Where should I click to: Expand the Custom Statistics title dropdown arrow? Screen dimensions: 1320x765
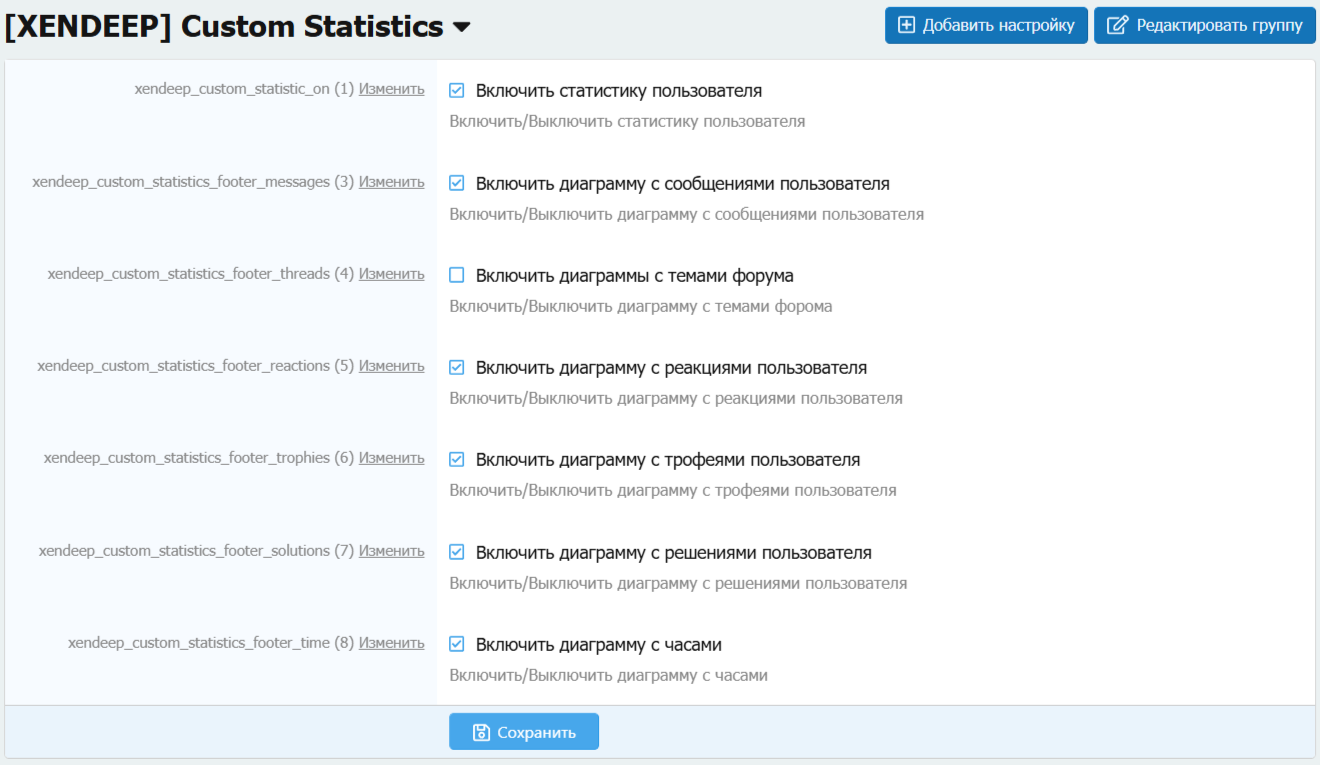coord(461,28)
